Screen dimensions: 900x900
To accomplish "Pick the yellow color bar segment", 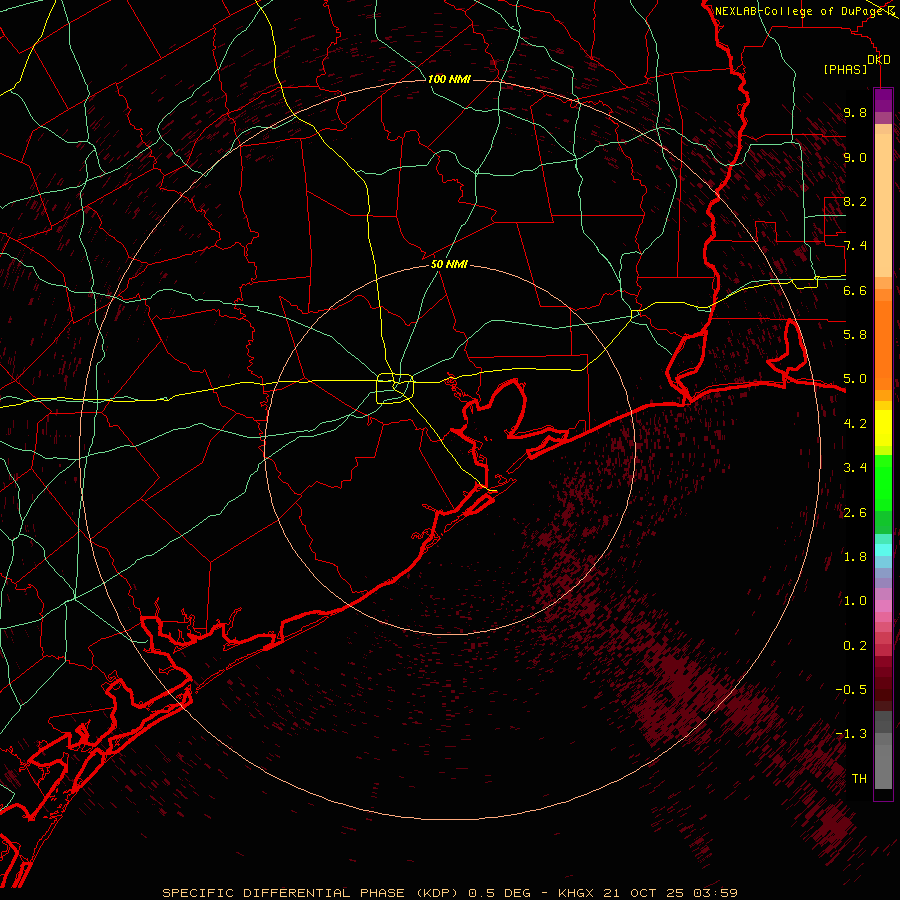I will (883, 428).
